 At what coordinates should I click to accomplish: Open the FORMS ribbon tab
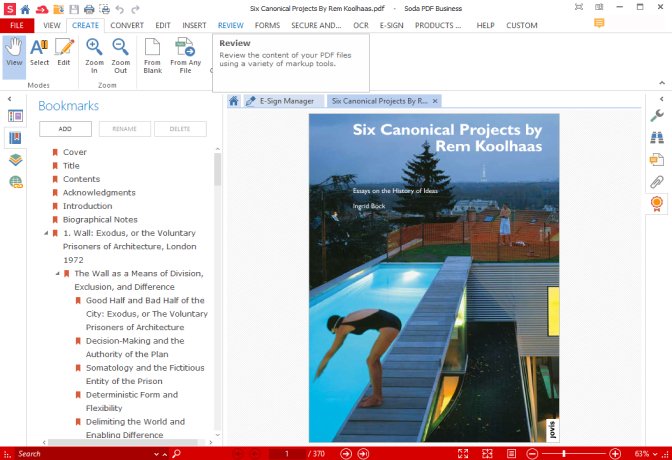click(x=267, y=25)
